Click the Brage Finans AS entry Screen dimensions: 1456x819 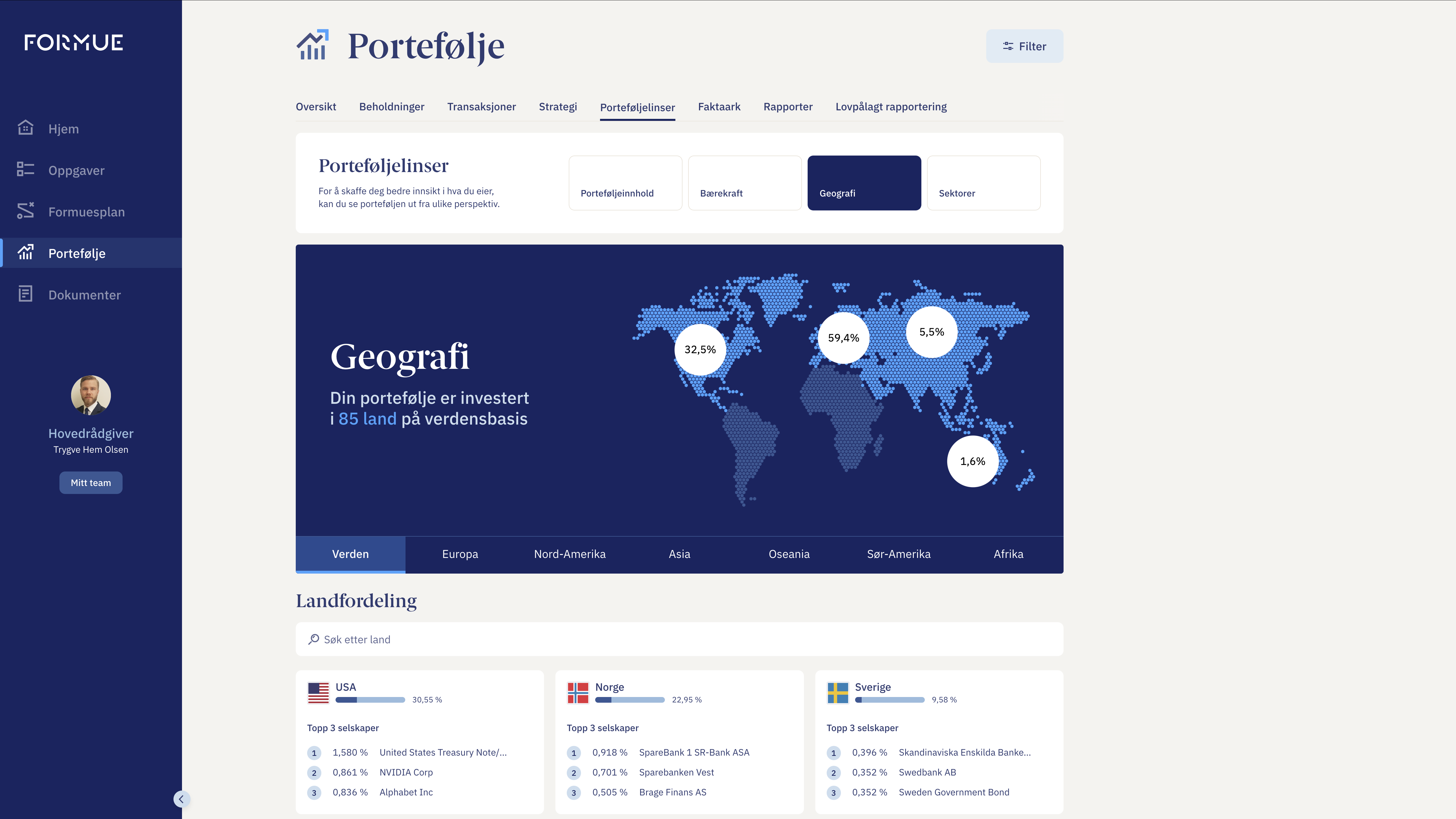673,792
